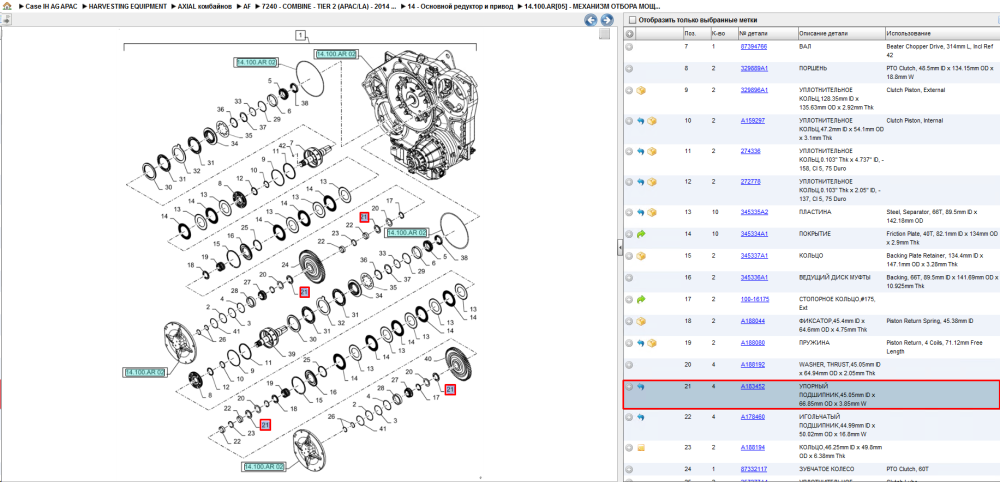Sort by 'Поз.' column header
This screenshot has width=1000, height=482.
[695, 33]
